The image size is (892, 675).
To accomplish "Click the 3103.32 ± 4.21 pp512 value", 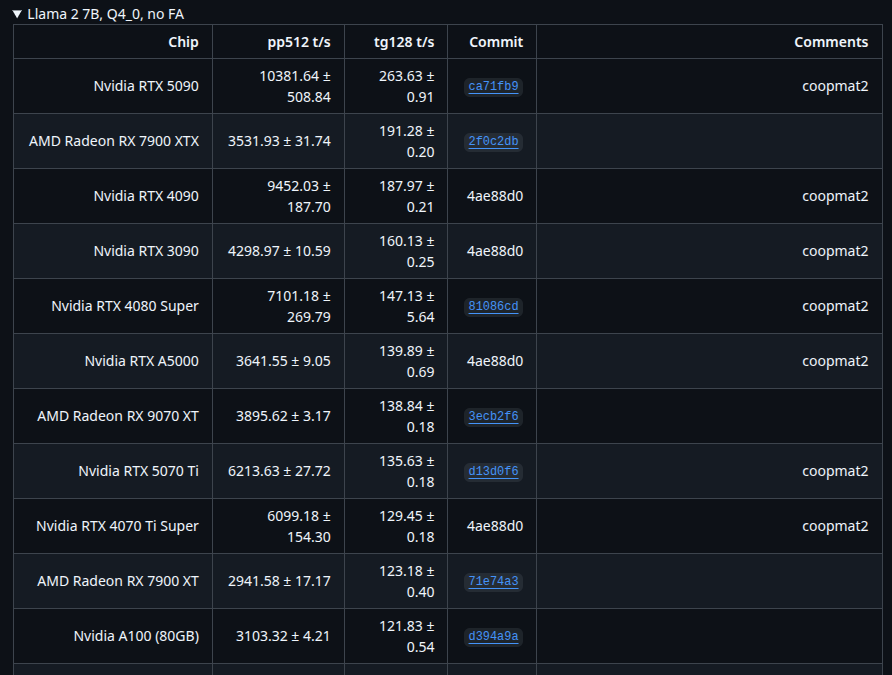I will point(283,636).
